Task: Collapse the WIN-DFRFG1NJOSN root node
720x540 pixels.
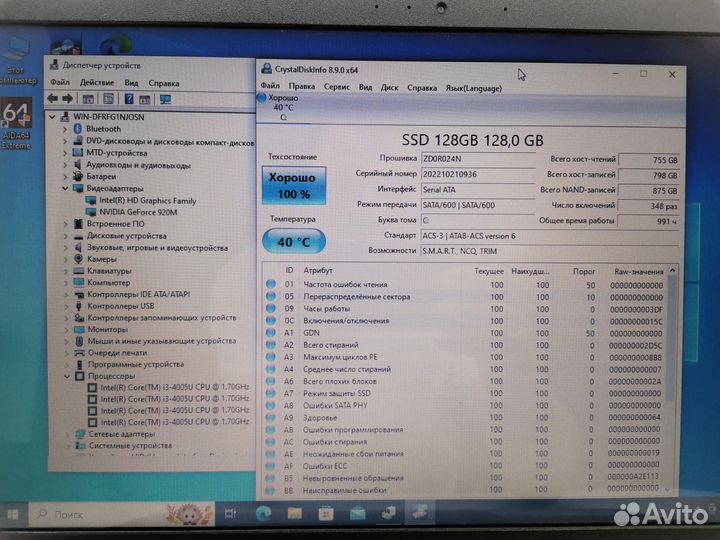Action: pos(52,117)
